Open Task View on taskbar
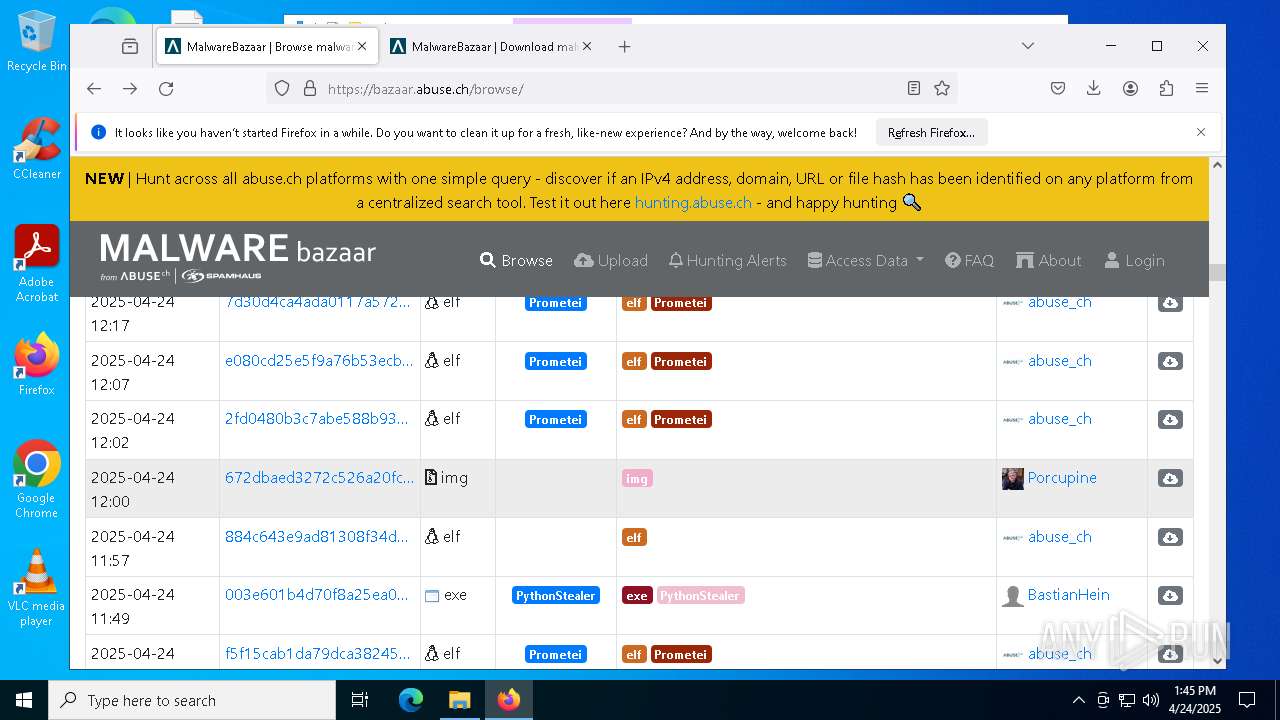1280x720 pixels. point(360,700)
